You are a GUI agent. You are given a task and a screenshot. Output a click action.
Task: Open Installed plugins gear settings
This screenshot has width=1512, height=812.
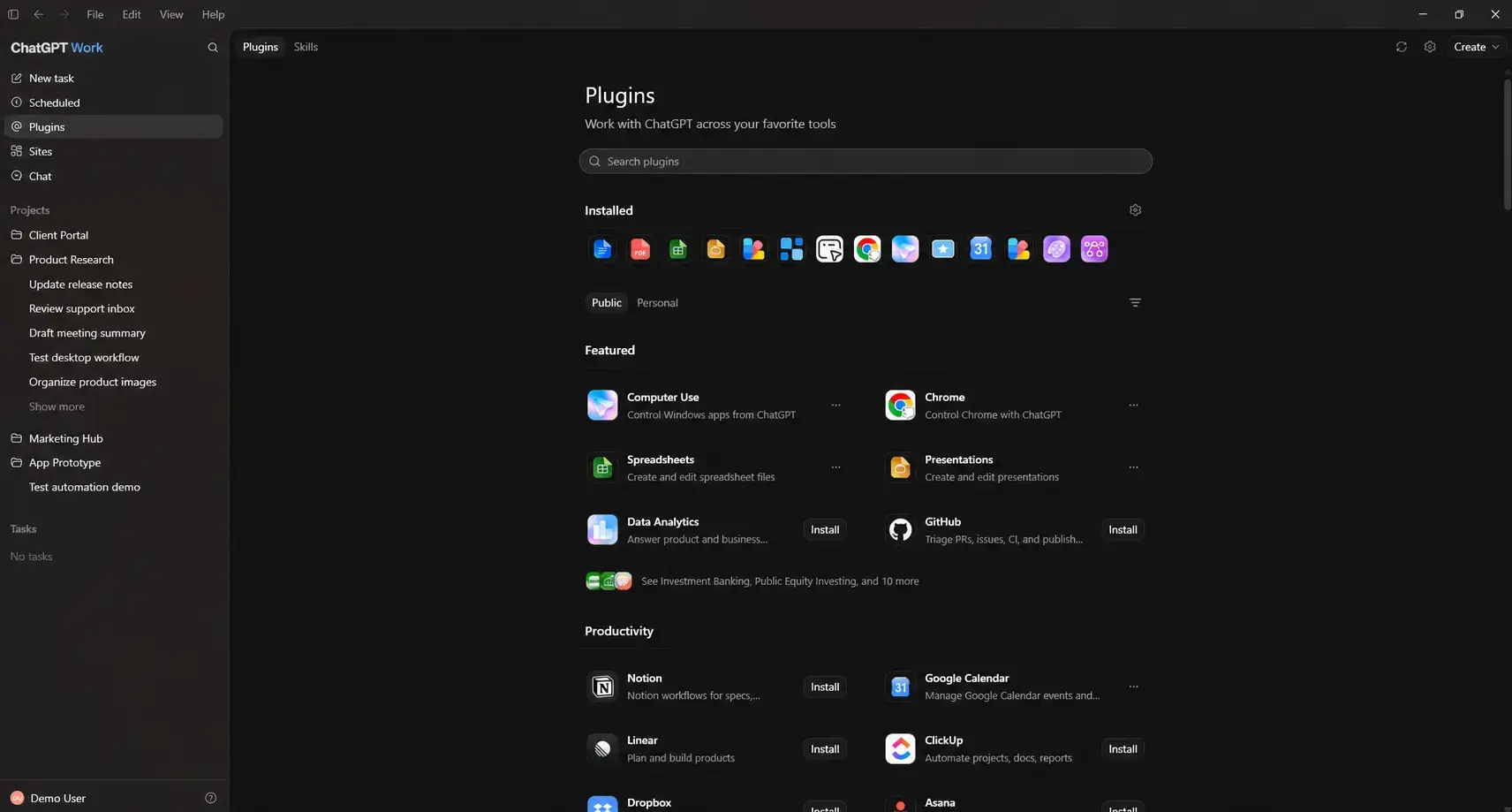[1136, 210]
